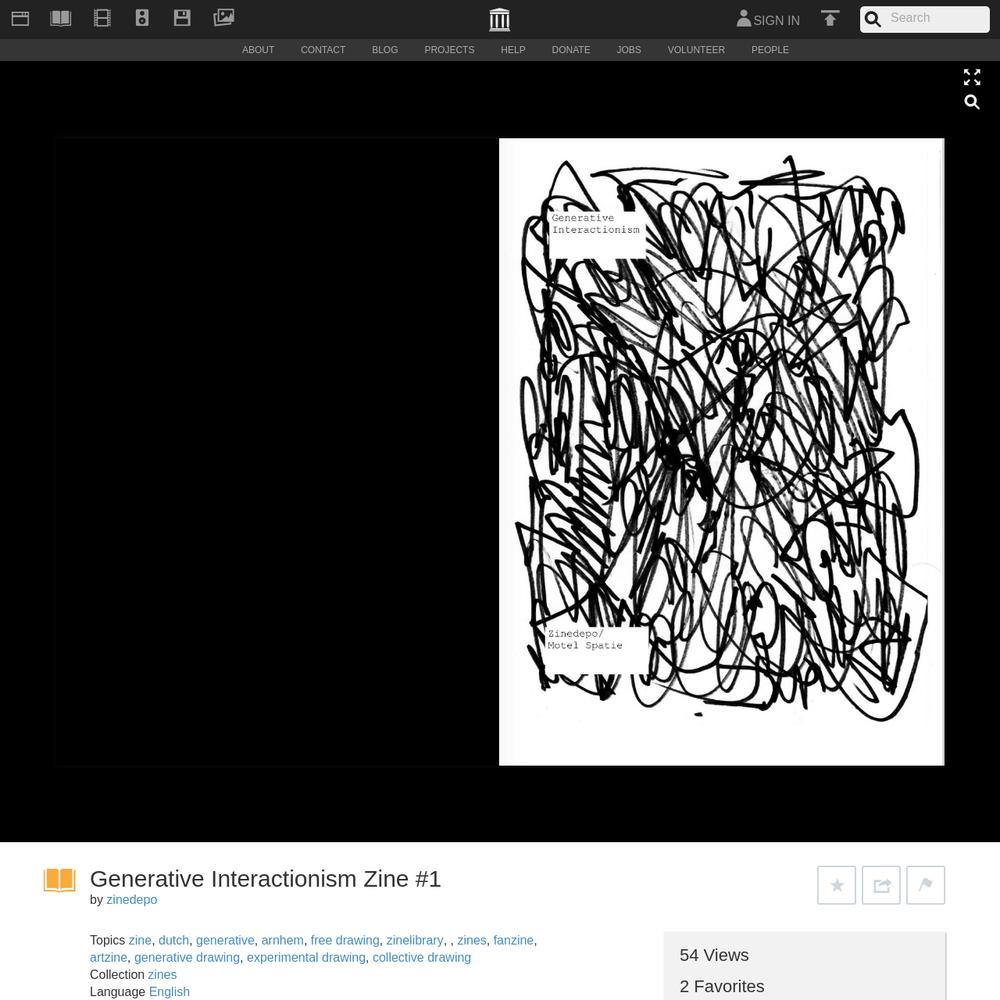Flag this item
Screen dimensions: 1000x1000
tap(925, 885)
